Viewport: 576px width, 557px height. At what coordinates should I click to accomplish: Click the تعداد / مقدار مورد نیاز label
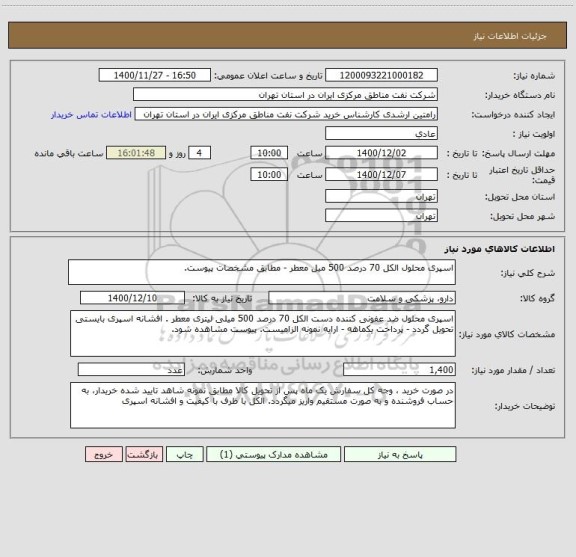coord(513,370)
